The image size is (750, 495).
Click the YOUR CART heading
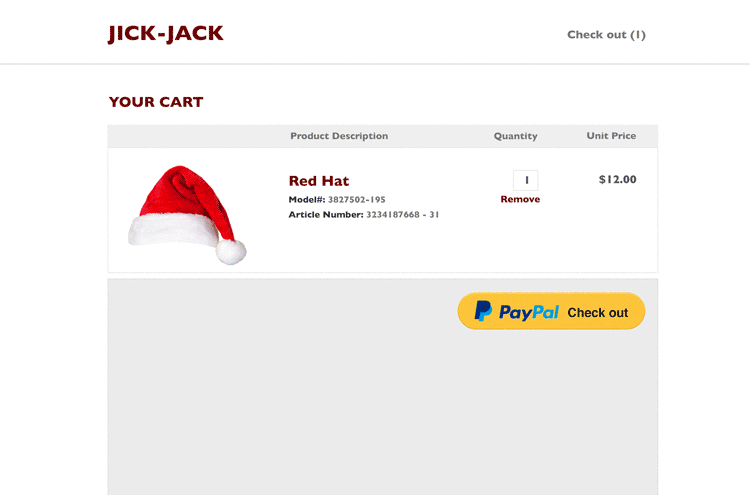click(156, 102)
